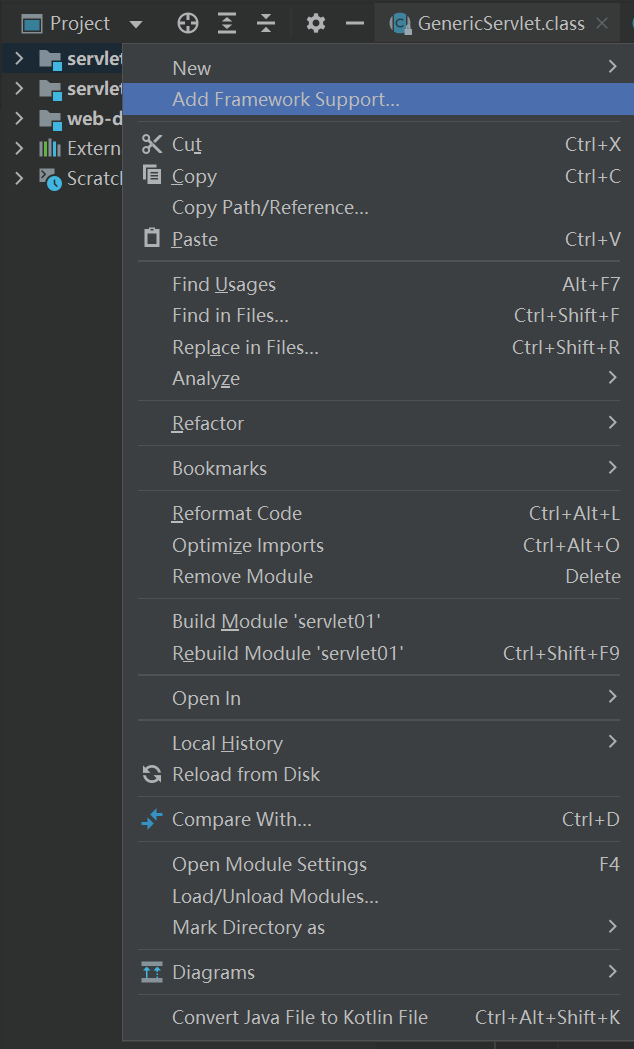This screenshot has height=1049, width=634.
Task: Click the Expand All toolbar icon
Action: point(227,23)
